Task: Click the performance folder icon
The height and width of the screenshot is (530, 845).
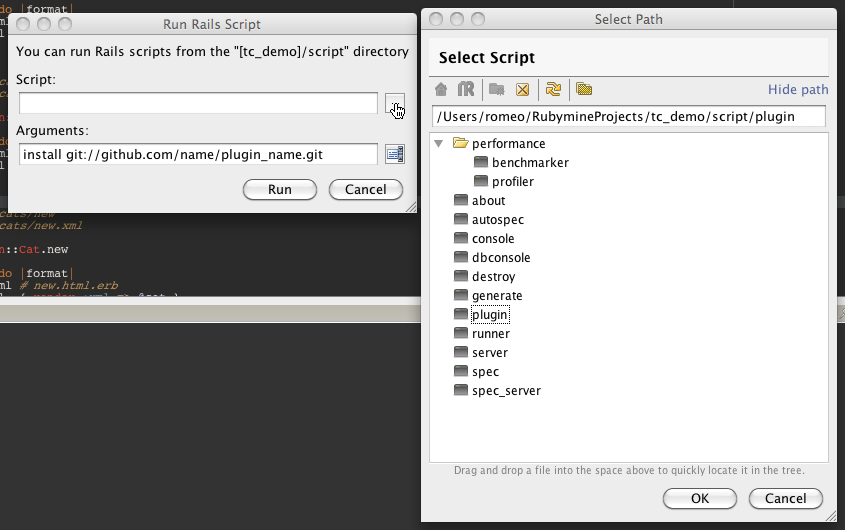Action: [460, 143]
